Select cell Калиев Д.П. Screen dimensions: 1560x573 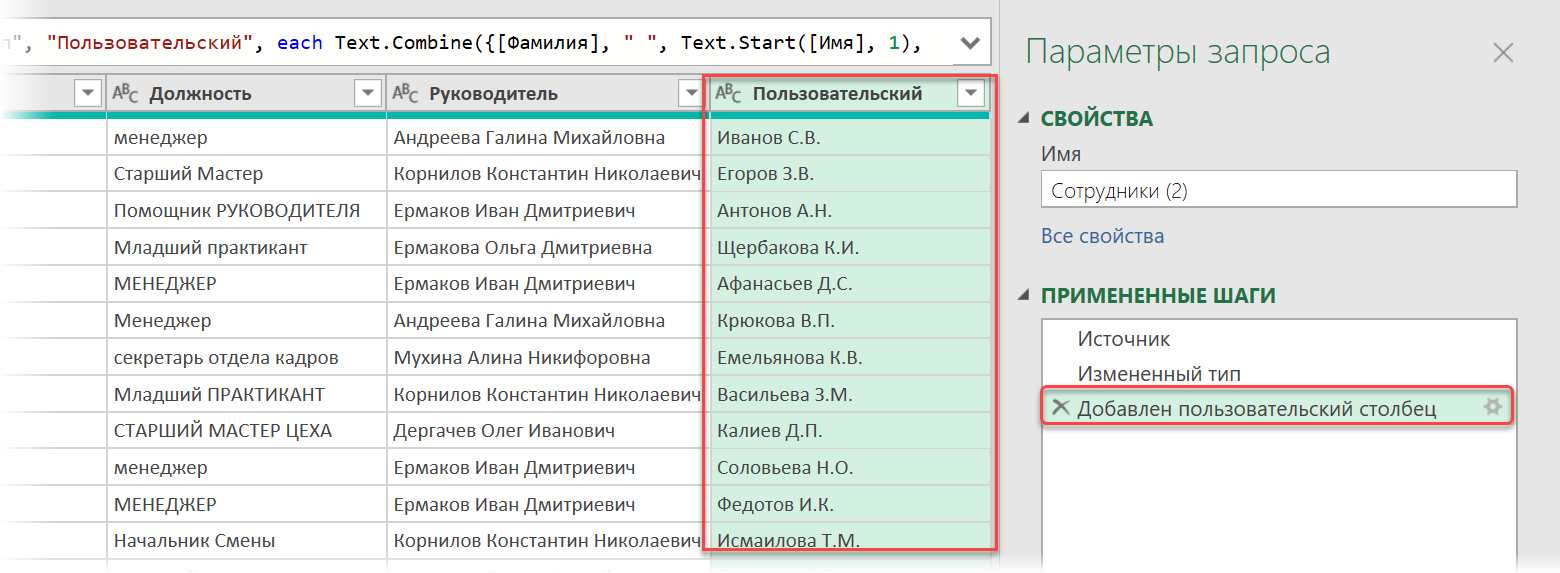coord(850,430)
